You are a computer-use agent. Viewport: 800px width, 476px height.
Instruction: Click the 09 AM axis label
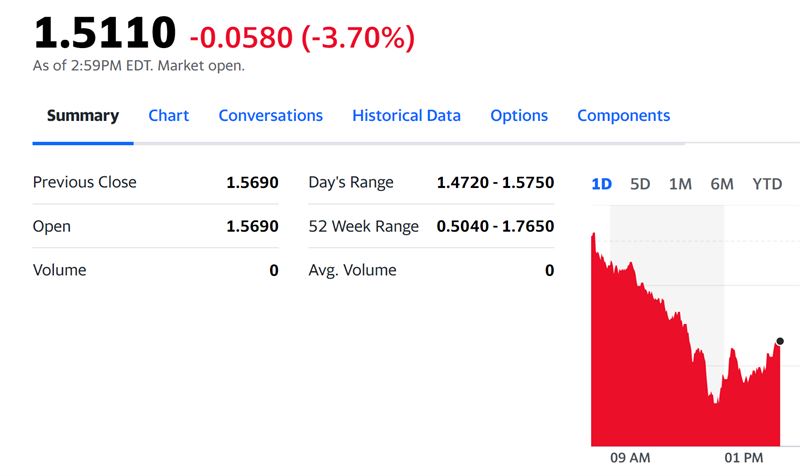tap(630, 458)
